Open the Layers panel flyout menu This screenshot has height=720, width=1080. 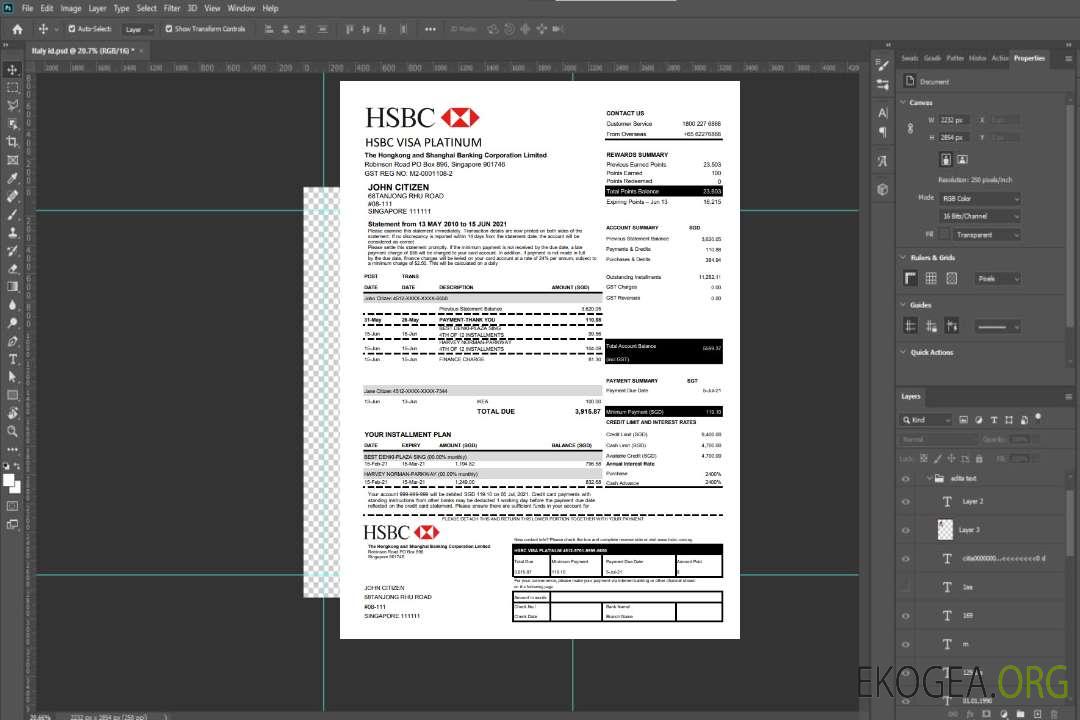click(1068, 396)
